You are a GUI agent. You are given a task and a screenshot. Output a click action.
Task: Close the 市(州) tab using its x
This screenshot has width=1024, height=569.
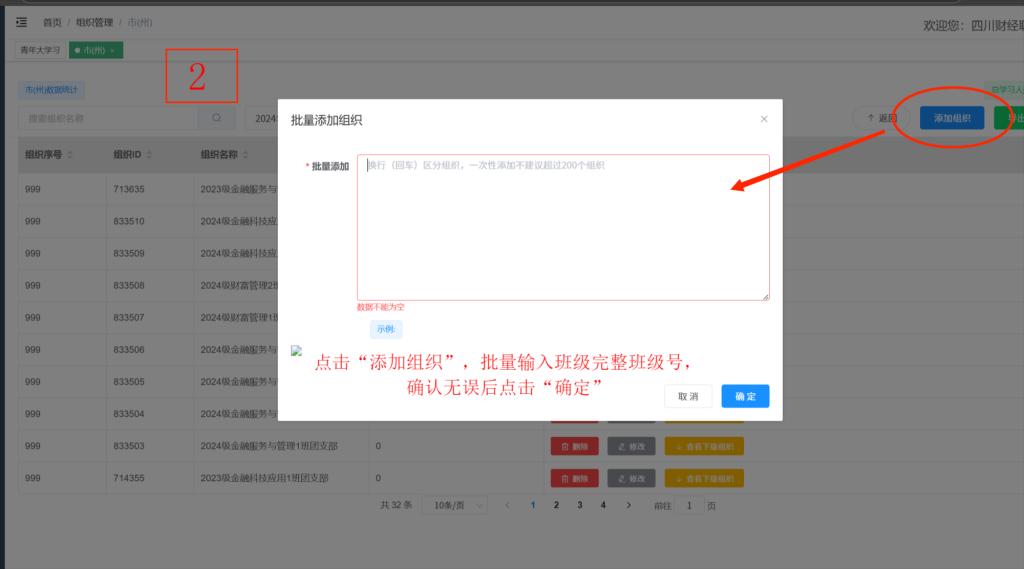tap(113, 50)
